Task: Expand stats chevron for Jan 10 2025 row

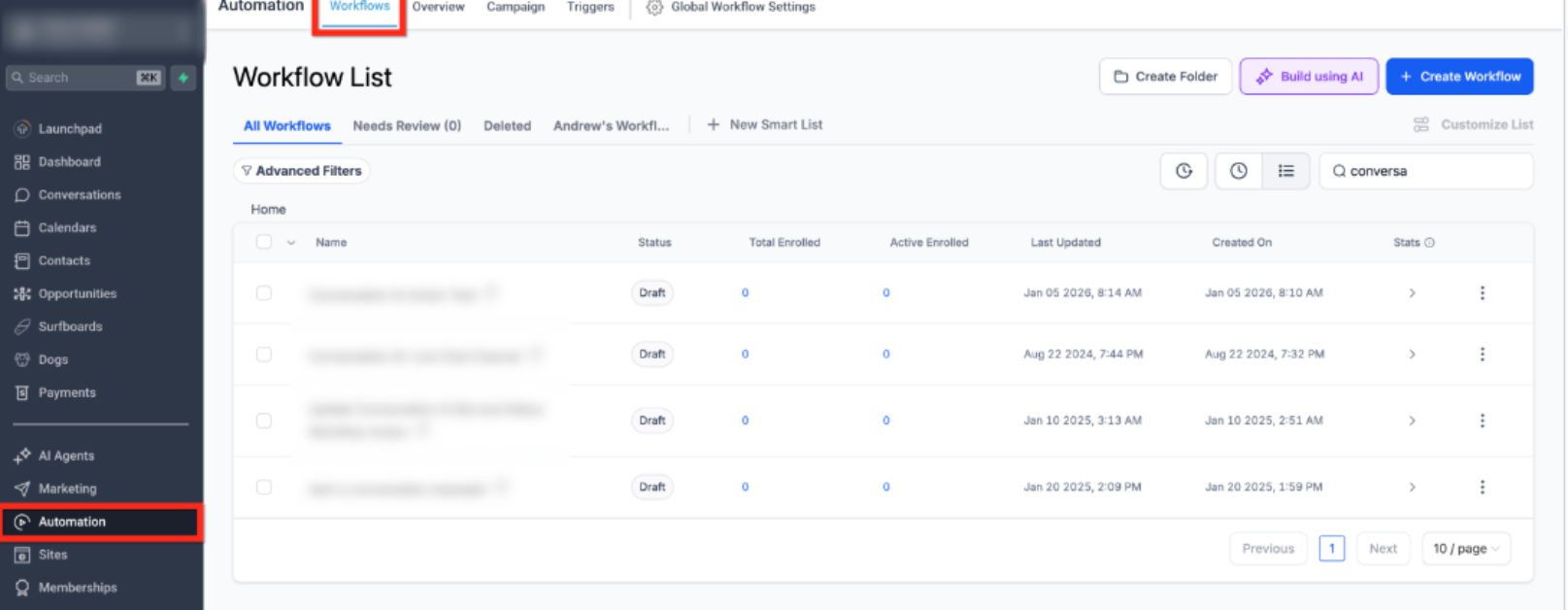Action: pos(1412,421)
